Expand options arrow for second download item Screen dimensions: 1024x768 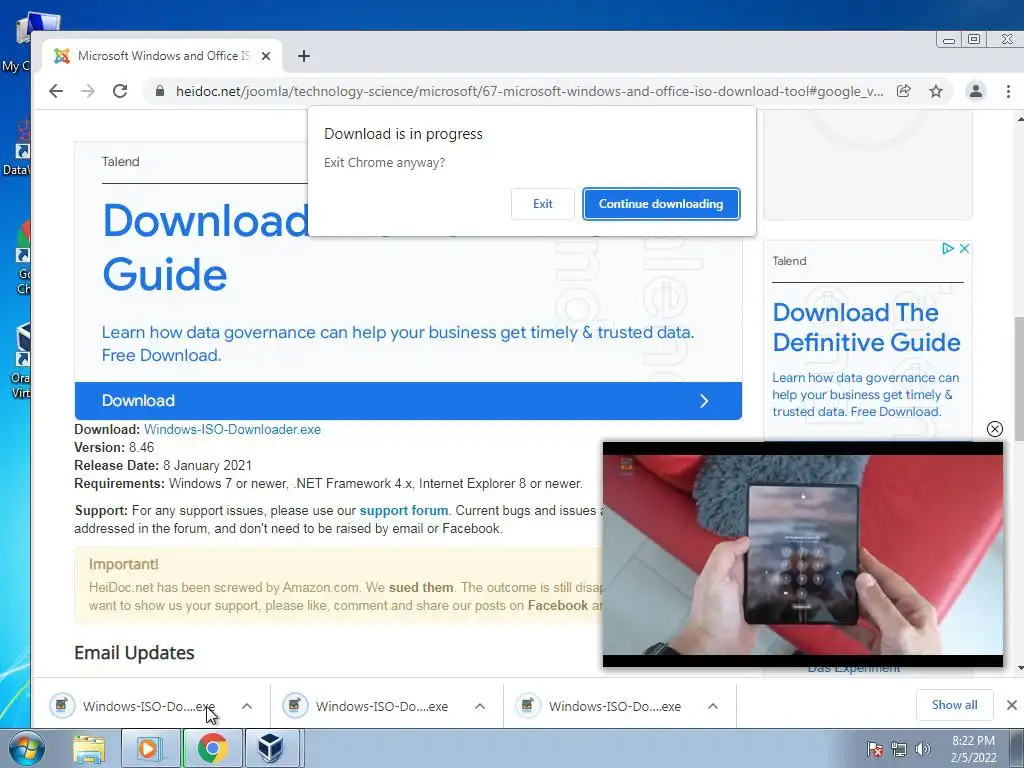tap(480, 707)
